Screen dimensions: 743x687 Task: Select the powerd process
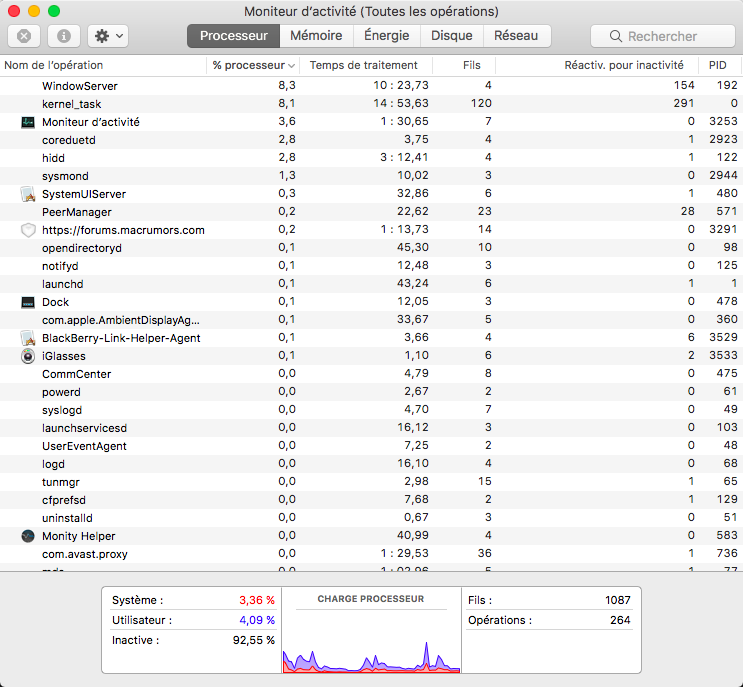372,392
